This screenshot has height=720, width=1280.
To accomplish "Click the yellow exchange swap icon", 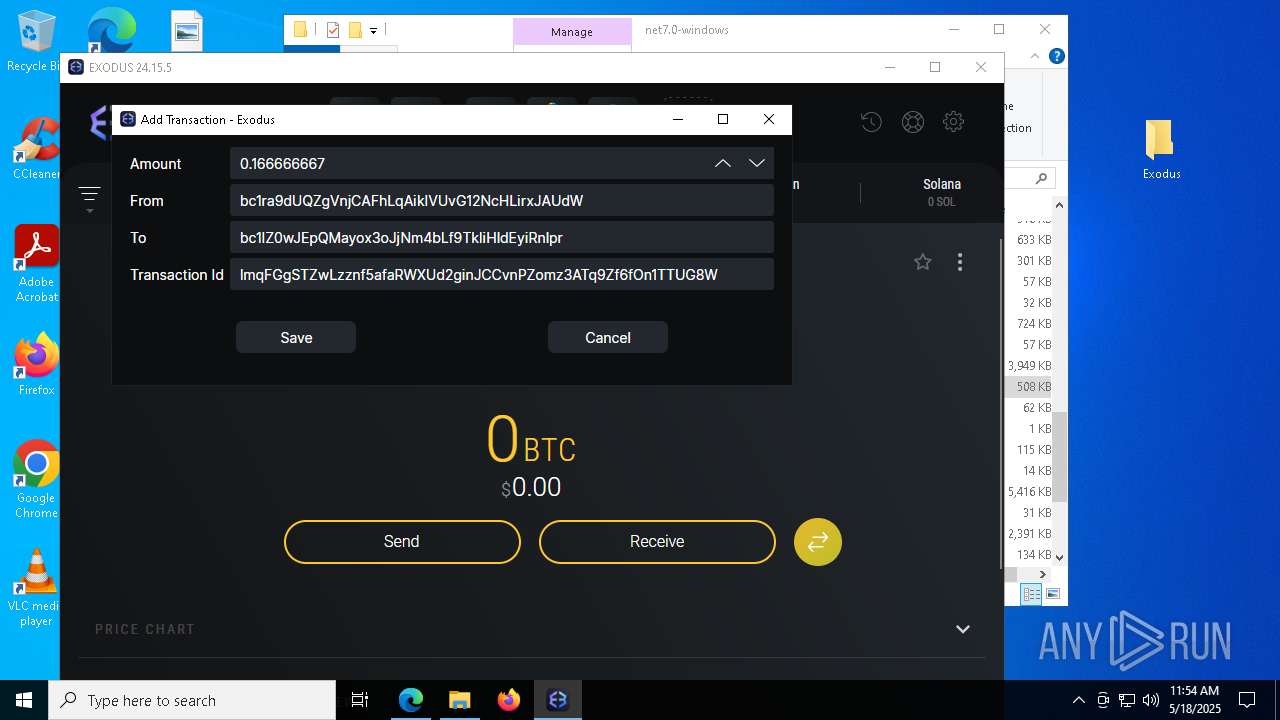I will [818, 541].
